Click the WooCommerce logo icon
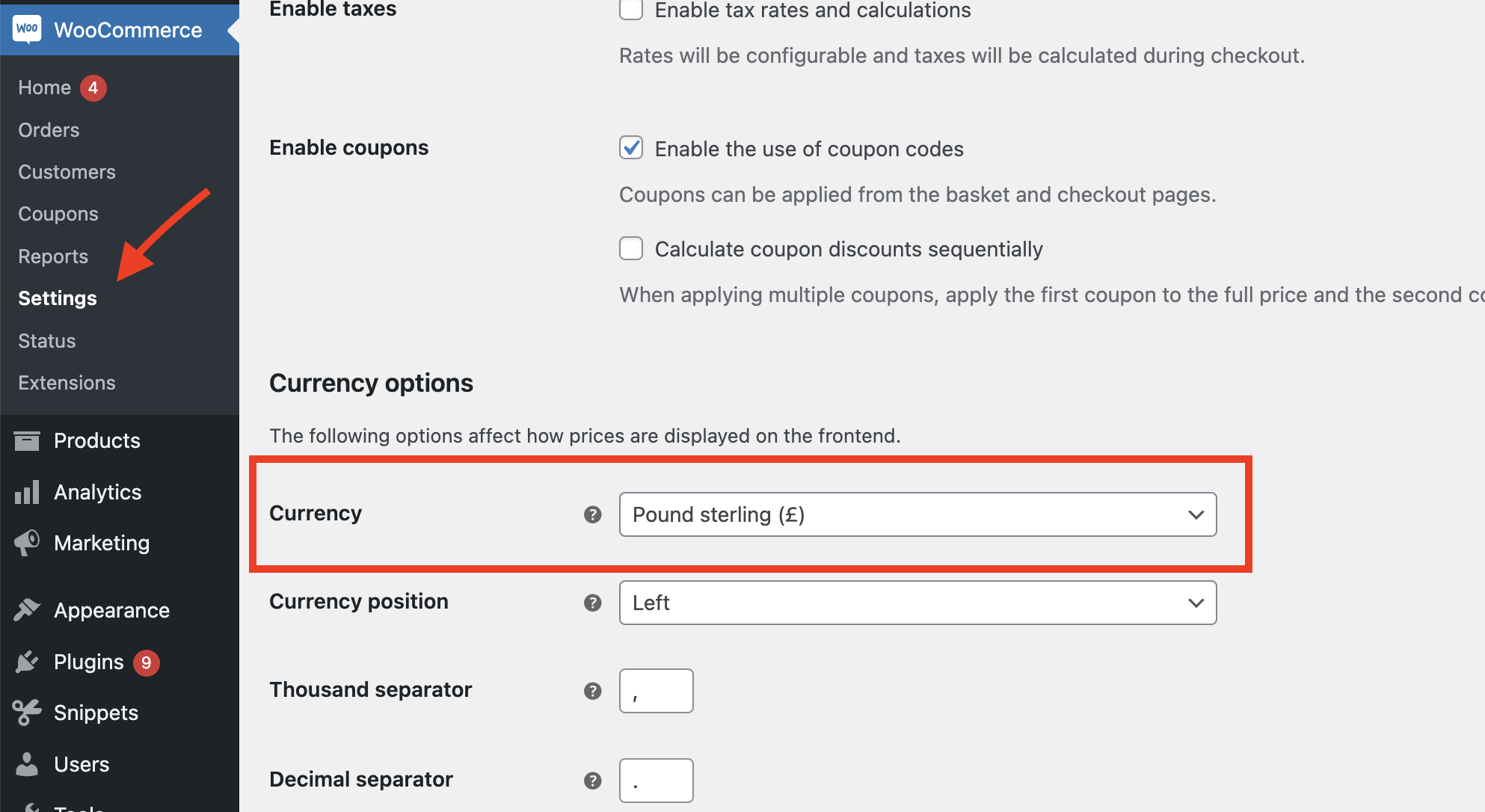Screen dimensions: 1485x812 27,29
